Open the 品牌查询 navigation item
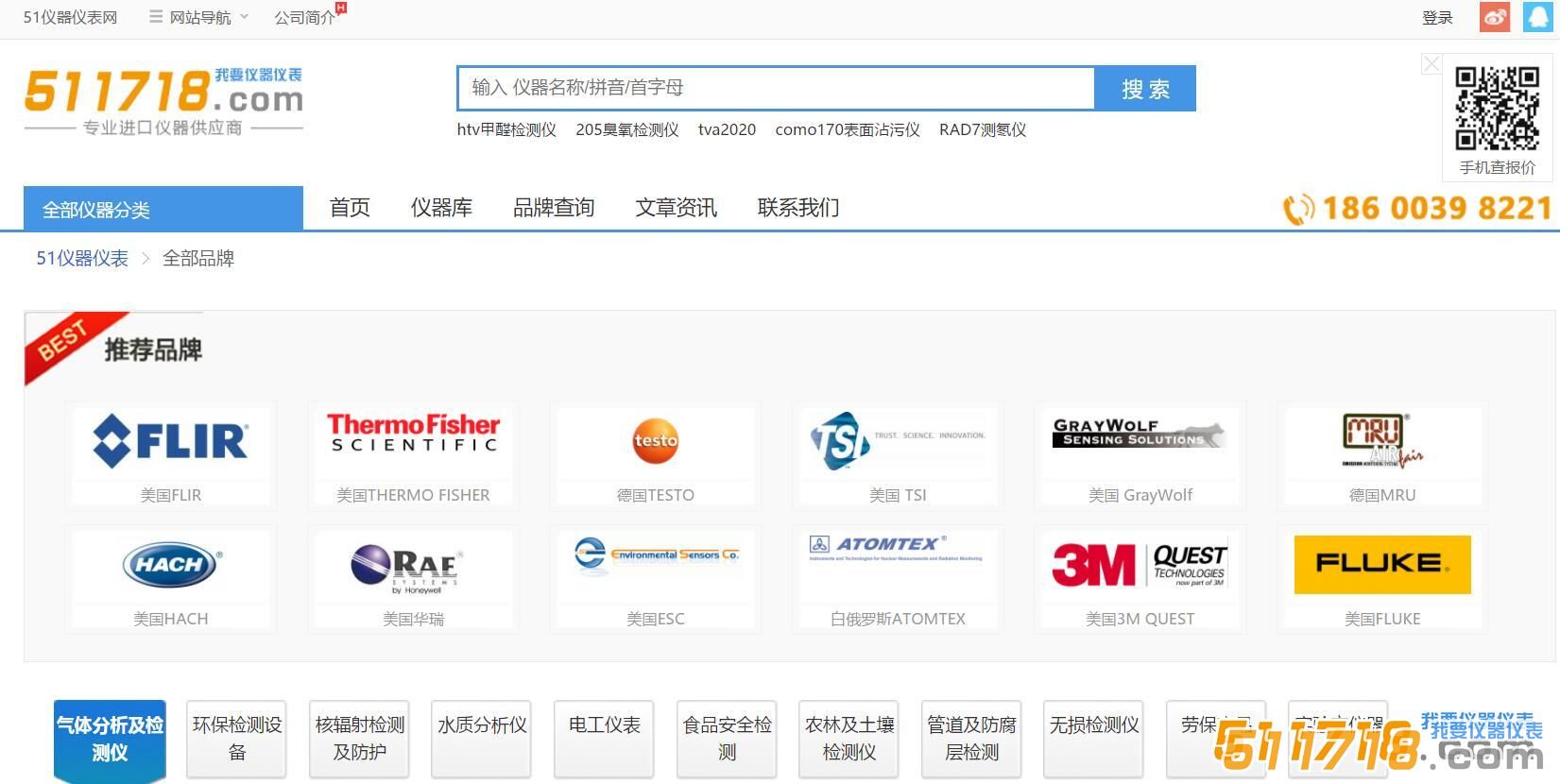 point(554,208)
